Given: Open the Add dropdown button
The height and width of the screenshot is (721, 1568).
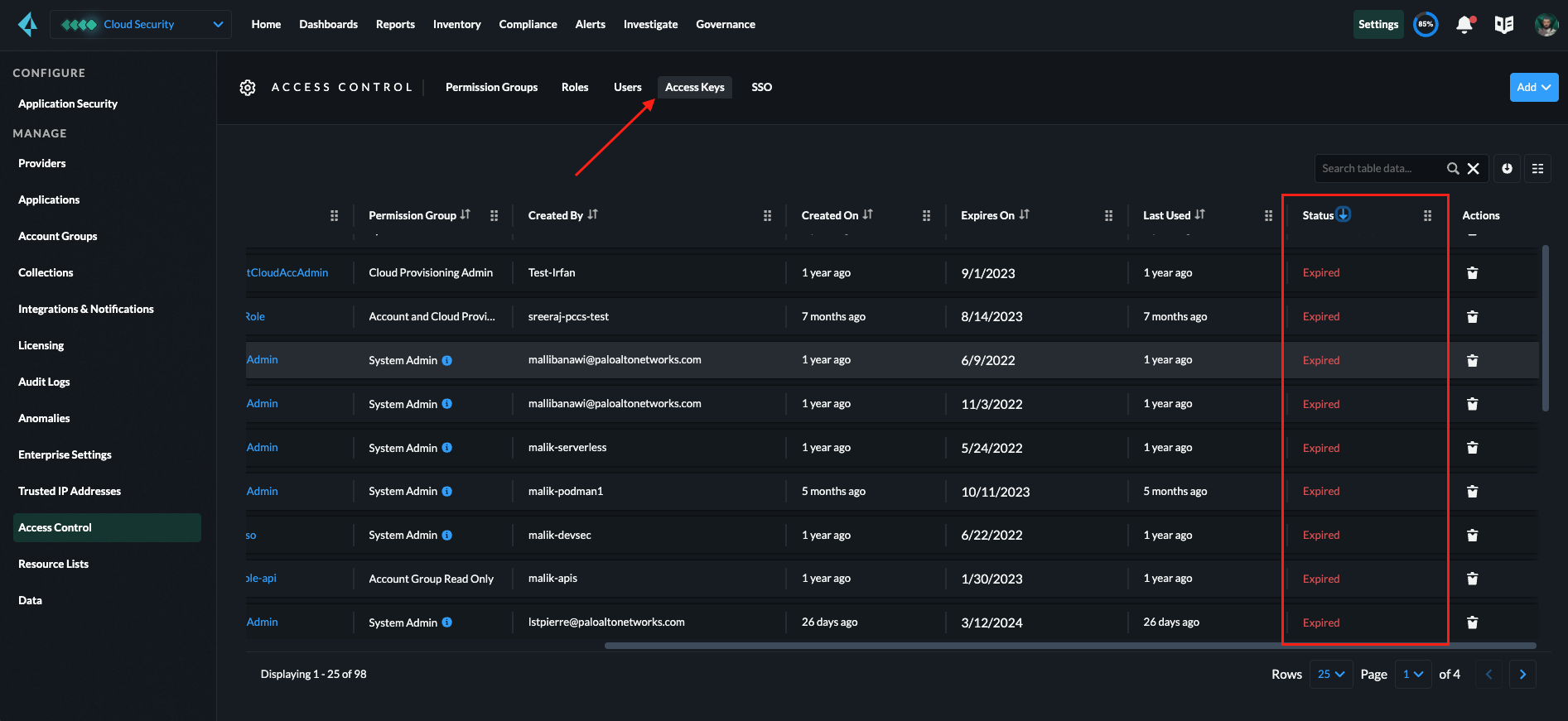Looking at the screenshot, I should [x=1533, y=87].
